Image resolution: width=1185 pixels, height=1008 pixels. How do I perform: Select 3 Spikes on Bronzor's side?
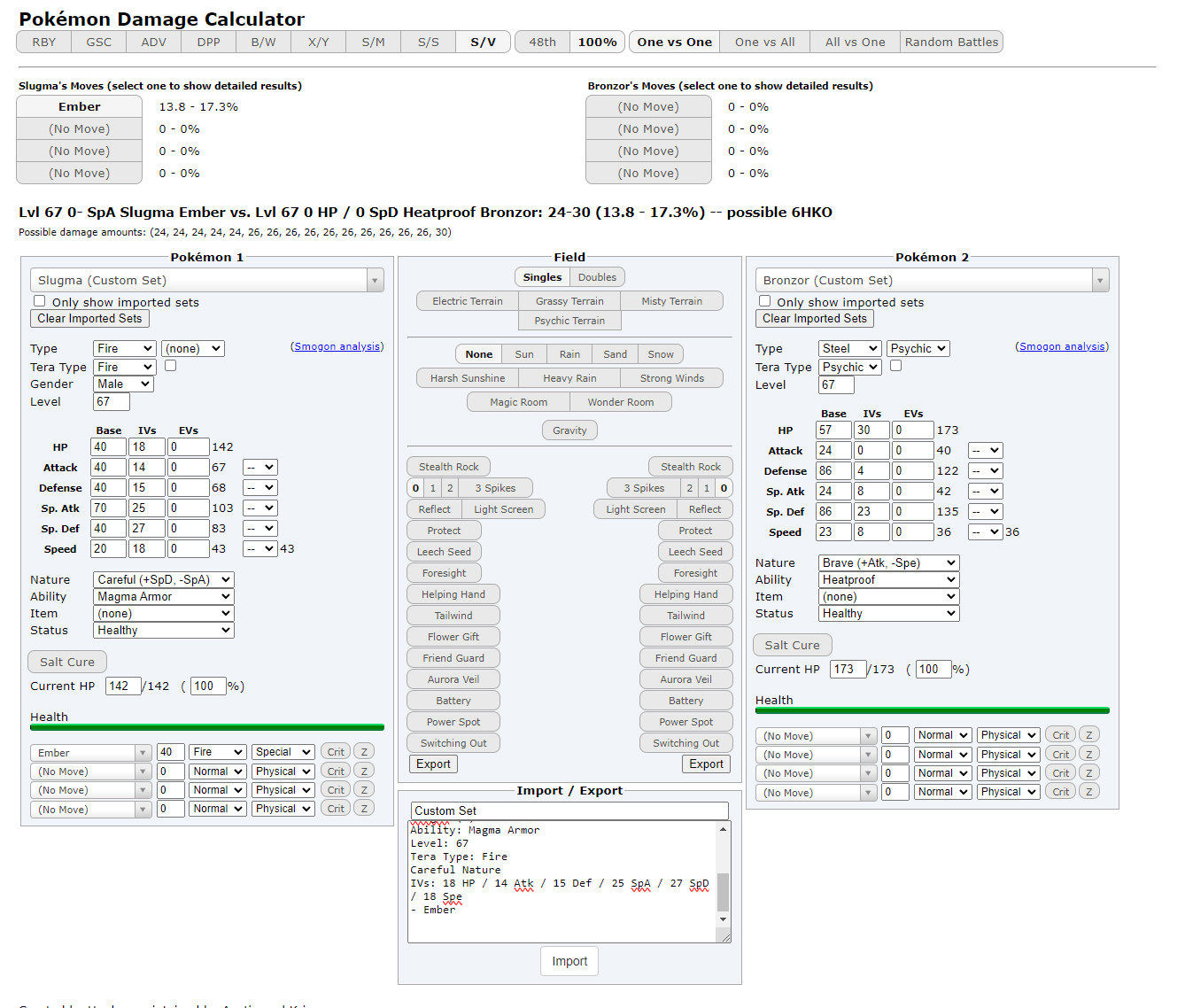point(644,488)
